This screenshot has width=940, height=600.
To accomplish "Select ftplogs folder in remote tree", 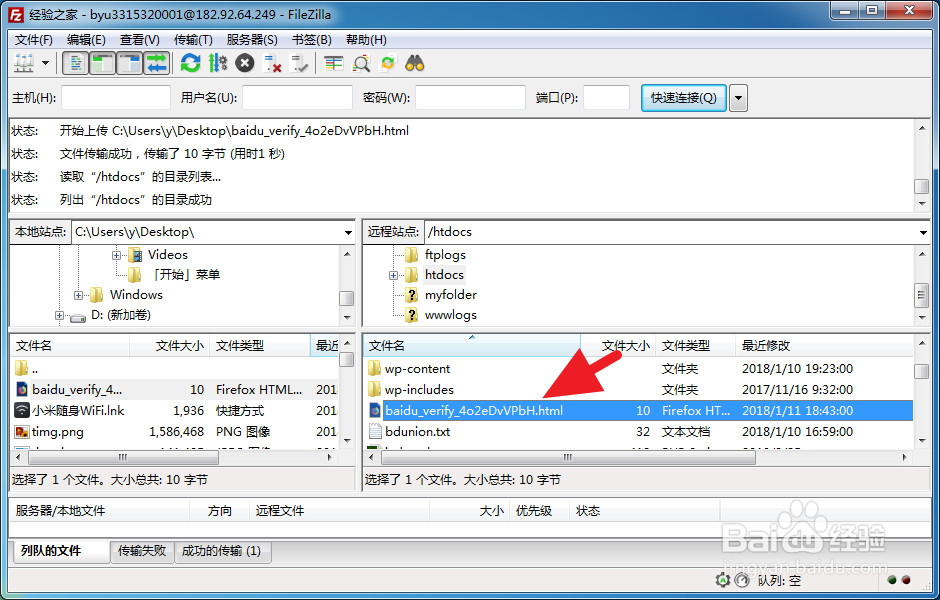I will click(445, 255).
